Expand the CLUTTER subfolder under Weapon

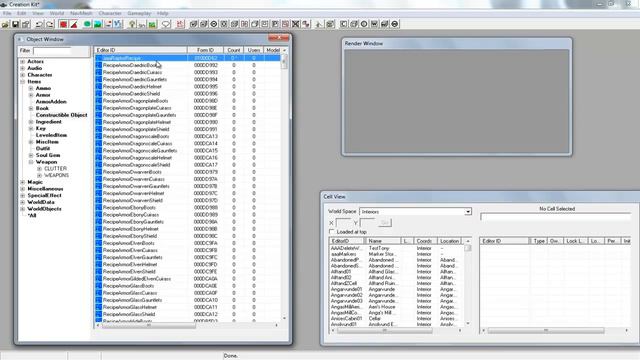click(40, 169)
